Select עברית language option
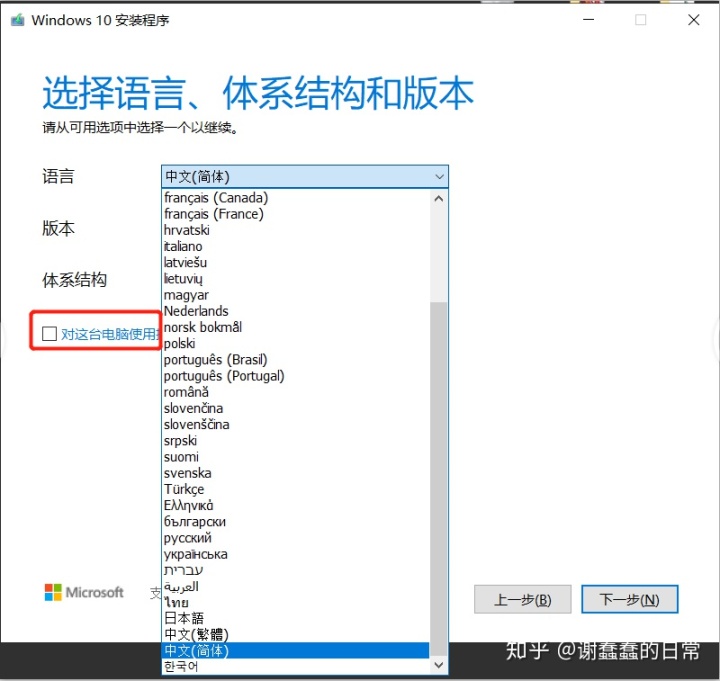 [296, 570]
